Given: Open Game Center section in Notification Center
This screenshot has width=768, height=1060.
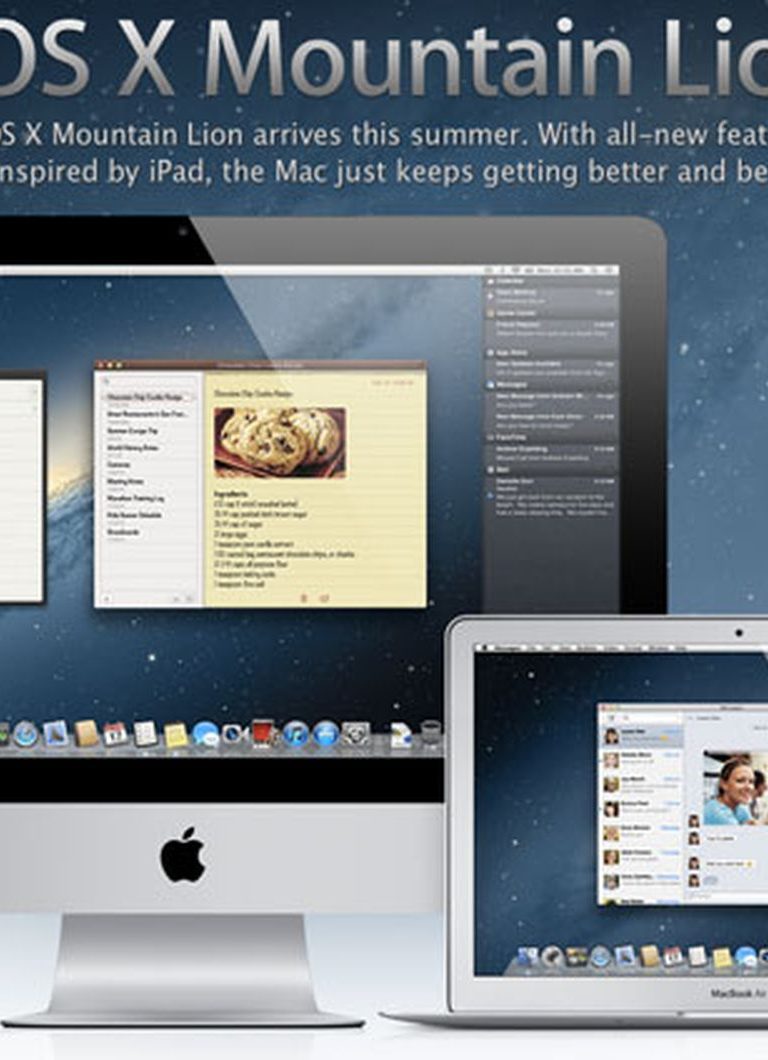Looking at the screenshot, I should pos(551,313).
